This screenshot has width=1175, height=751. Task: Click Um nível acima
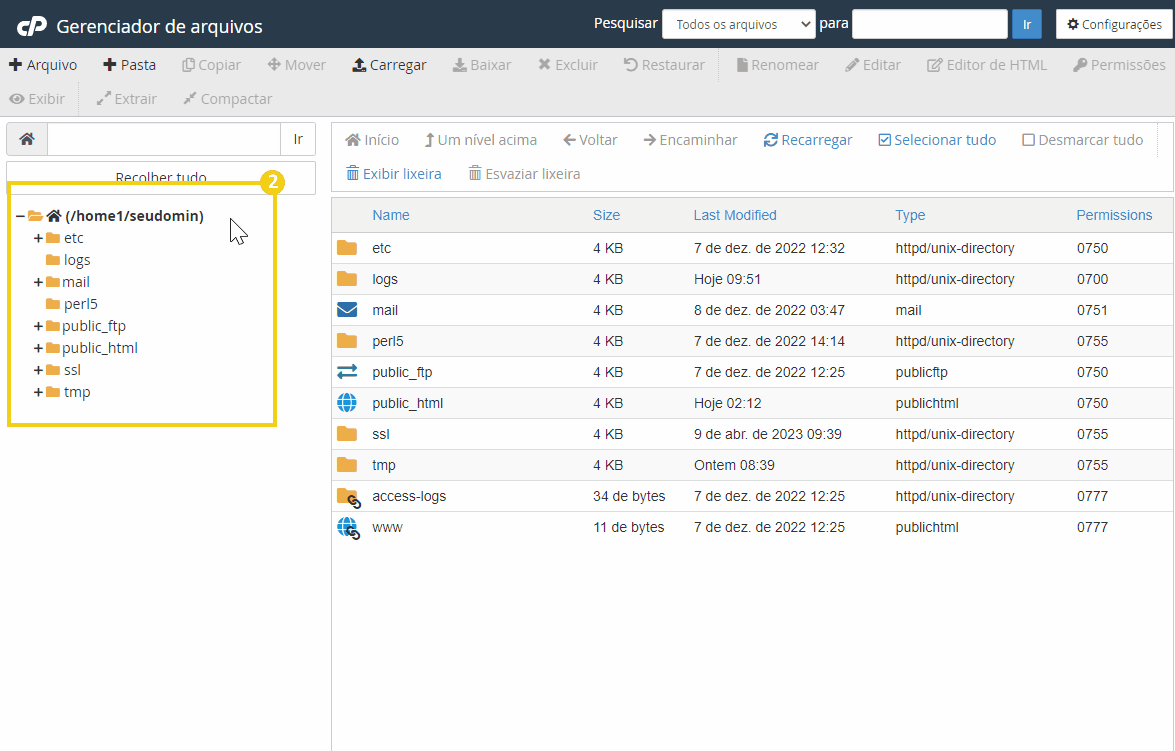coord(480,140)
